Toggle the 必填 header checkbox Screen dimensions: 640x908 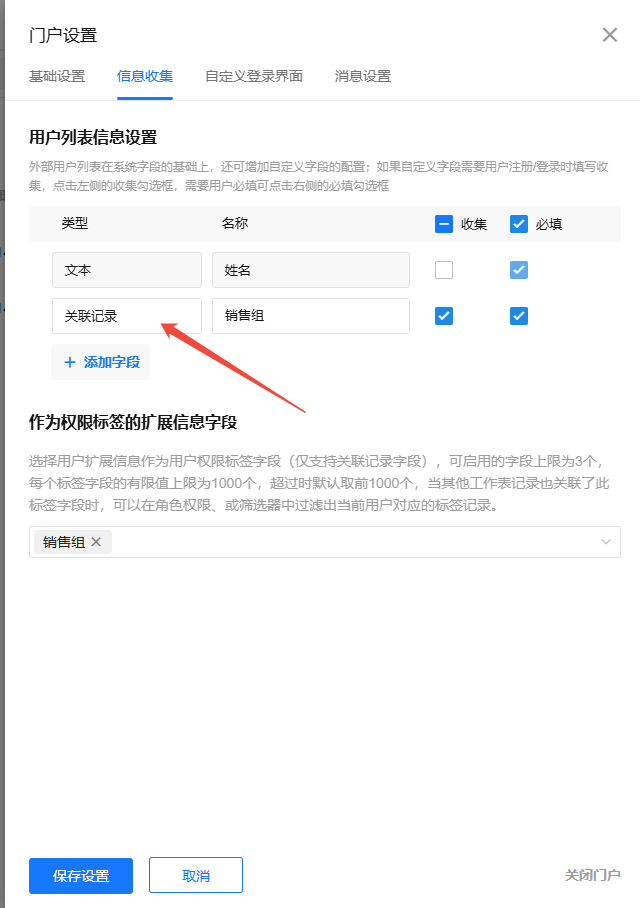point(518,224)
